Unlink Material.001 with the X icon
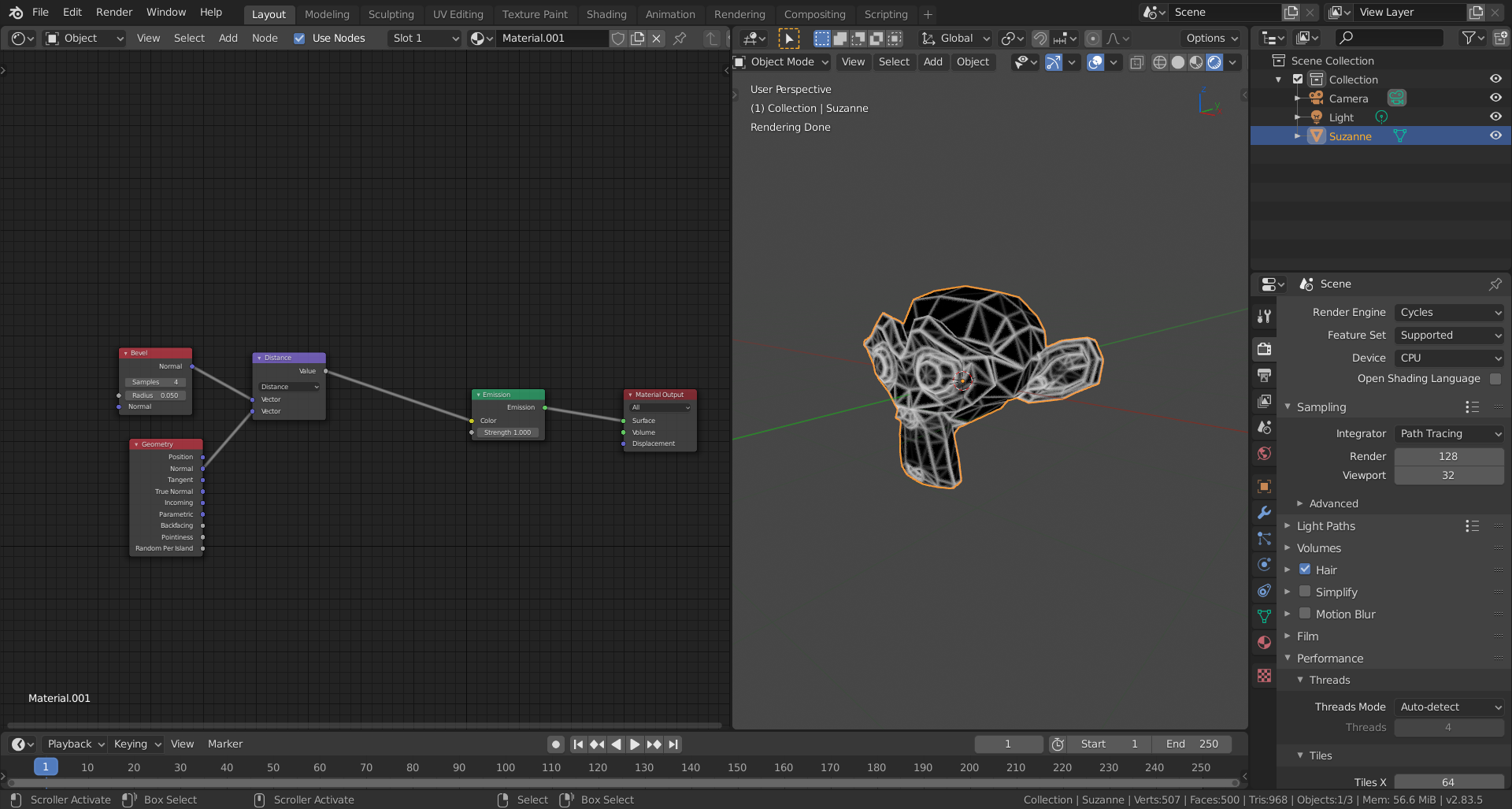The width and height of the screenshot is (1512, 809). click(x=656, y=38)
